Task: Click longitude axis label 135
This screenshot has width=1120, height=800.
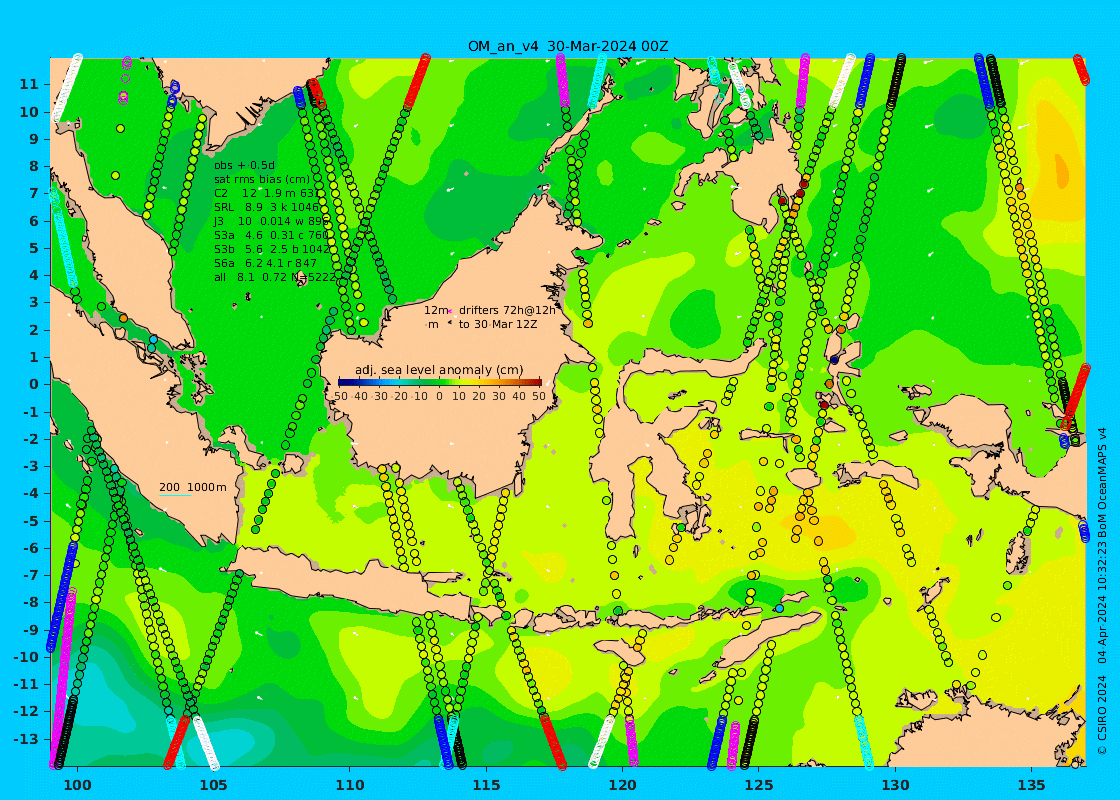Action: [x=1031, y=785]
